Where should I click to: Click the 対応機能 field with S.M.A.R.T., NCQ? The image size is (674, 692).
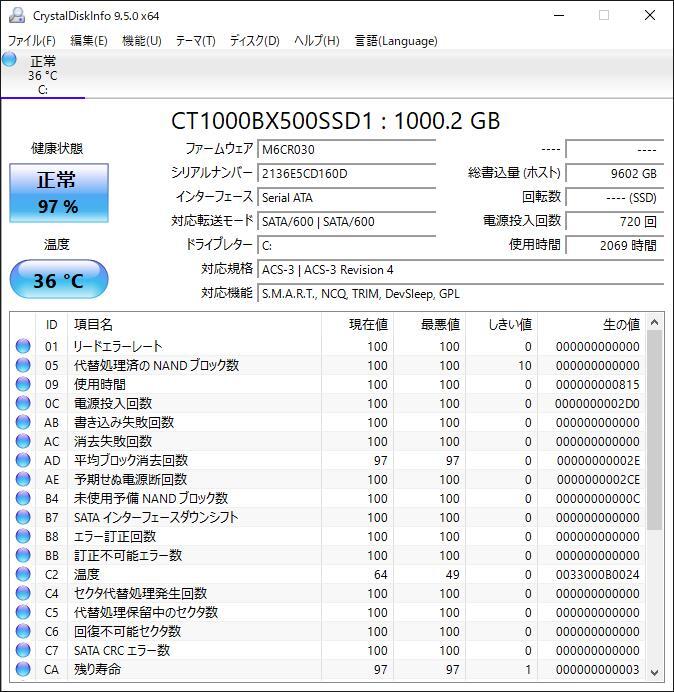tap(460, 293)
